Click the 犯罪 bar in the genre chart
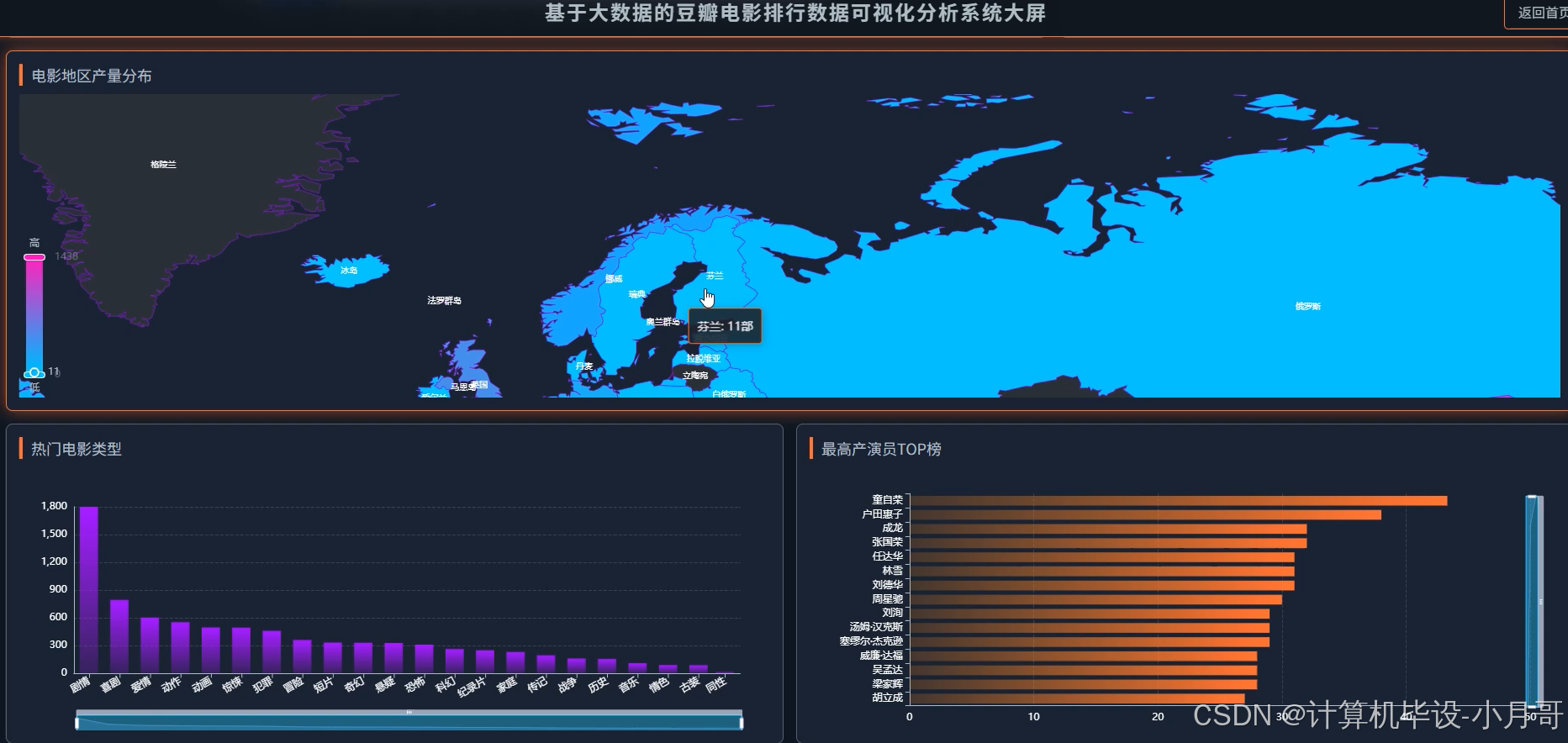This screenshot has height=743, width=1568. pyautogui.click(x=272, y=651)
